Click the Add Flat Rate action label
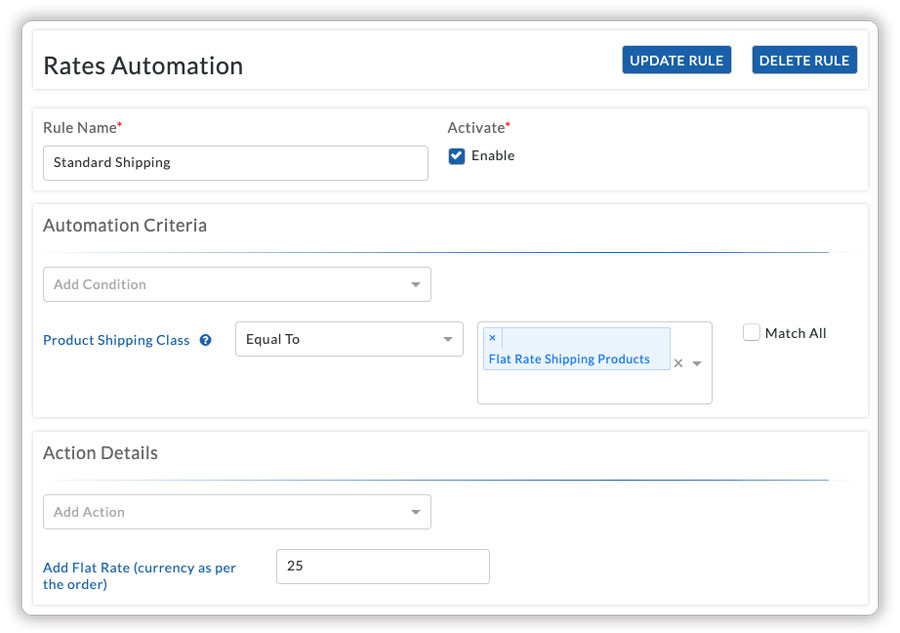The width and height of the screenshot is (900, 633). tap(139, 576)
